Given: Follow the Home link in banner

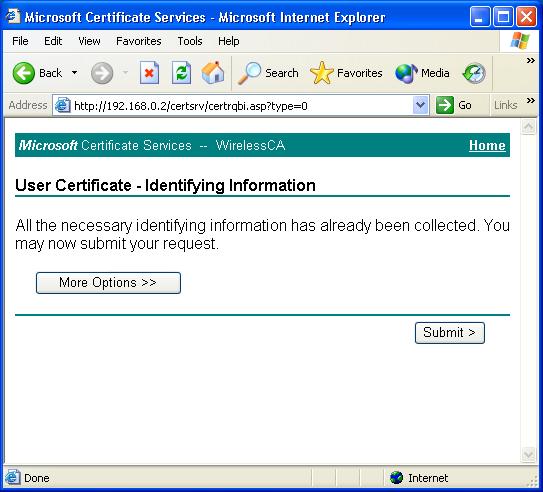Looking at the screenshot, I should (487, 145).
